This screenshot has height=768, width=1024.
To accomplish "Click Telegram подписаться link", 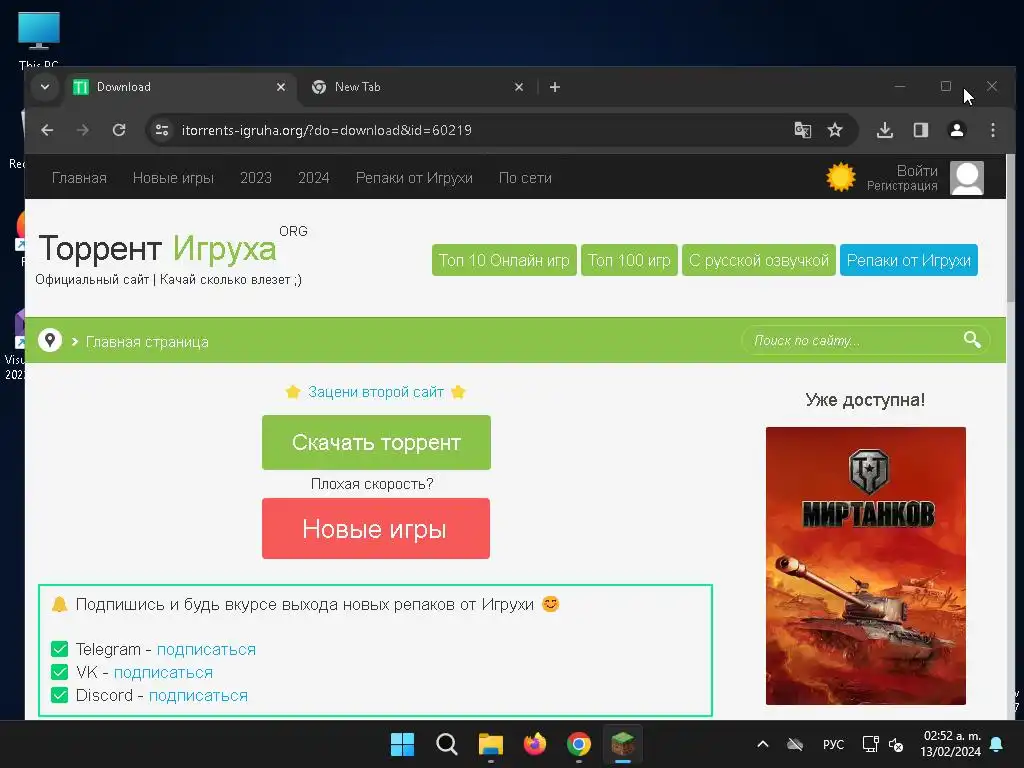I will coord(206,649).
